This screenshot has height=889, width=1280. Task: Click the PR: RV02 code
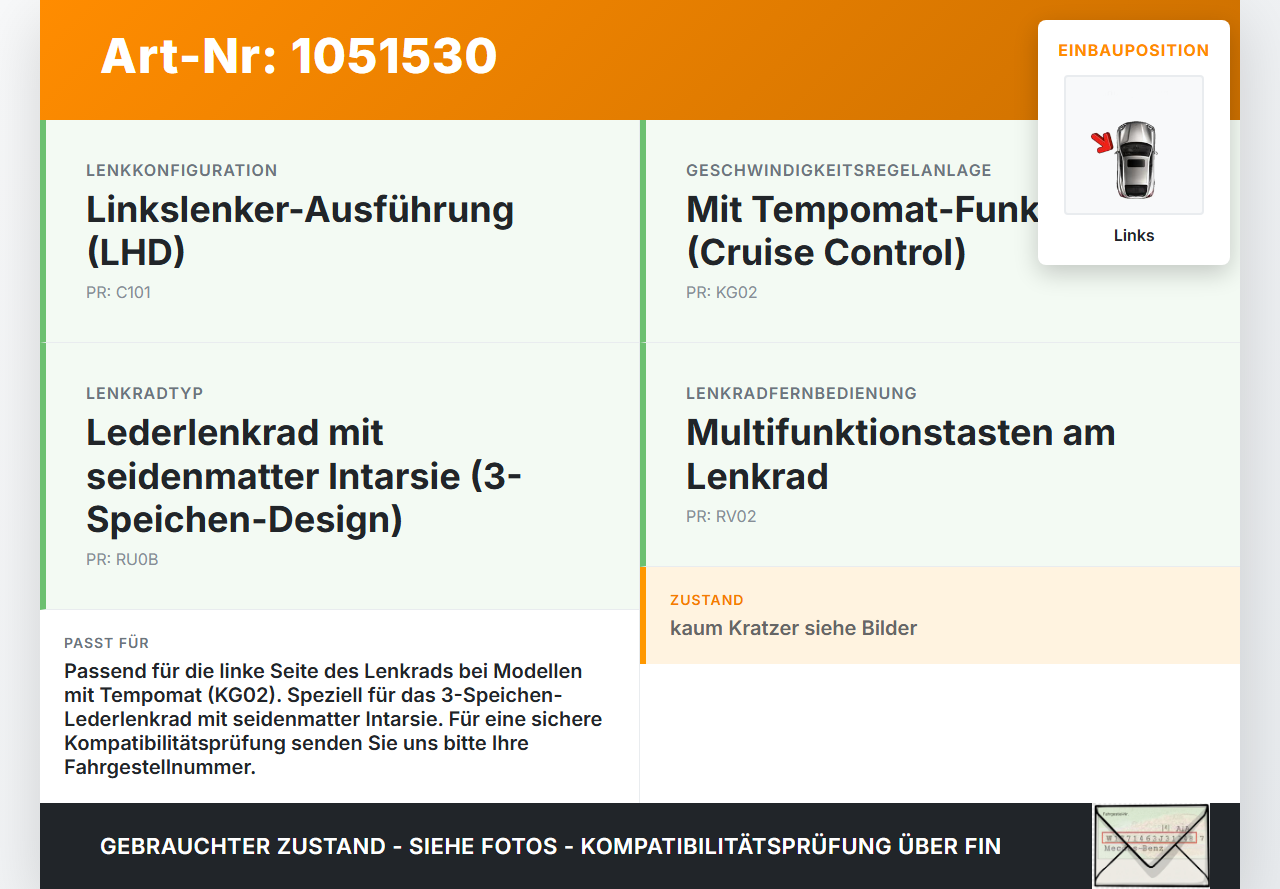click(x=721, y=517)
